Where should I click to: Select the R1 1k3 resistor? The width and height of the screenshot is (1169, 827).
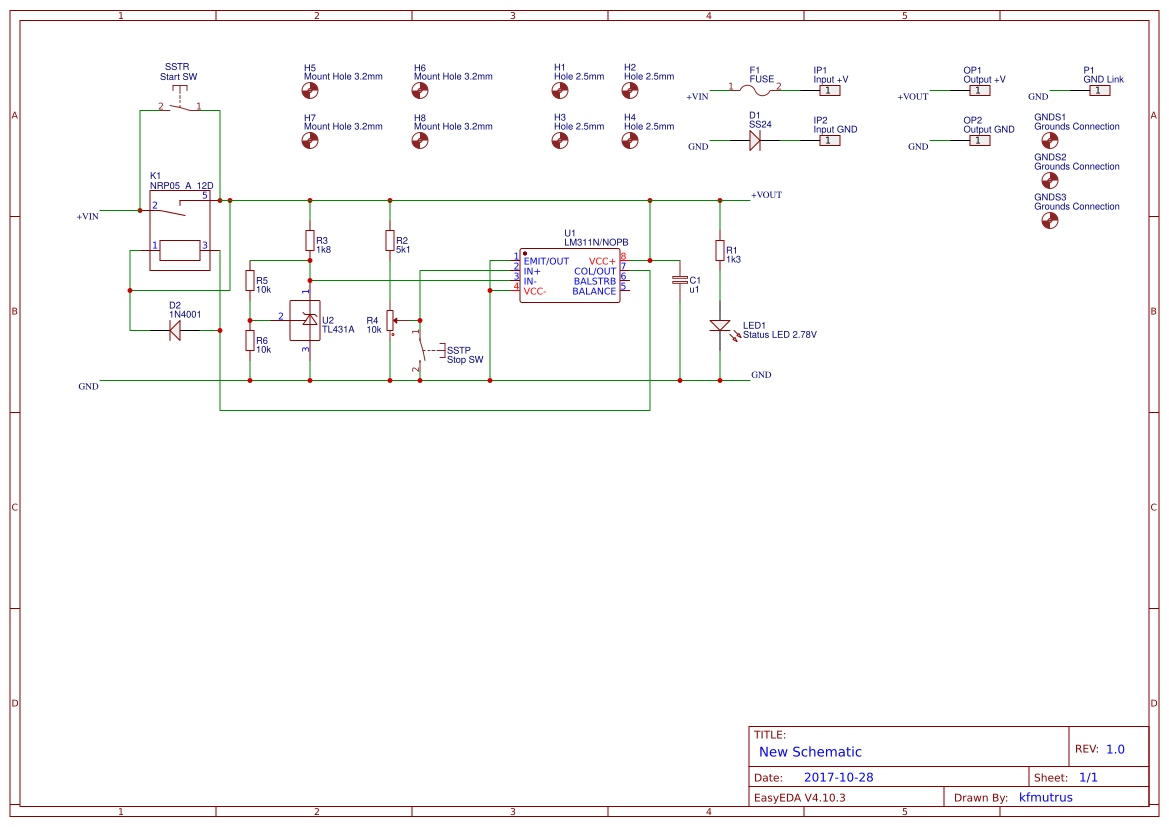pyautogui.click(x=719, y=250)
